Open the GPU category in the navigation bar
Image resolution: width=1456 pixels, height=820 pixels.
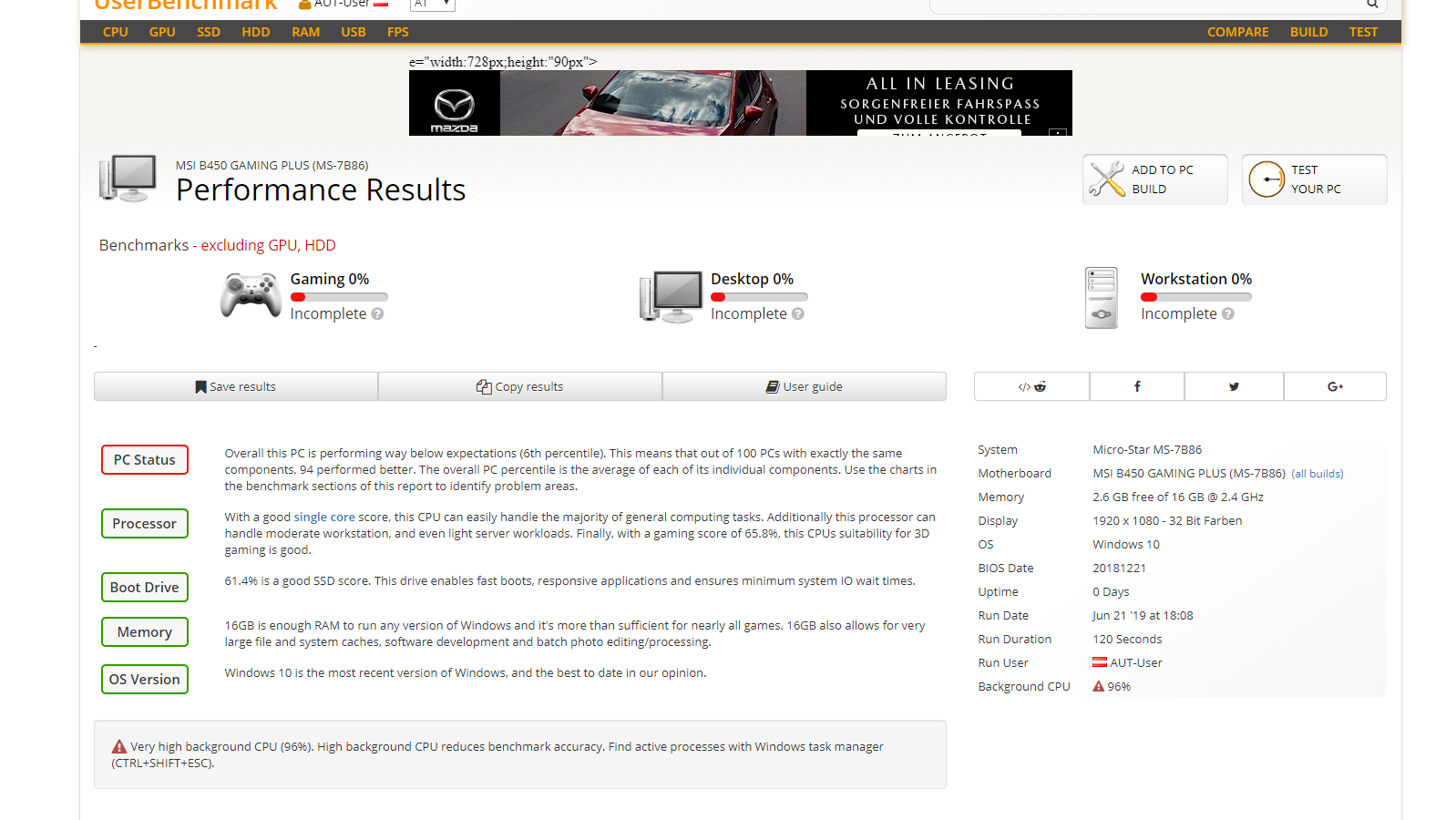pyautogui.click(x=162, y=32)
